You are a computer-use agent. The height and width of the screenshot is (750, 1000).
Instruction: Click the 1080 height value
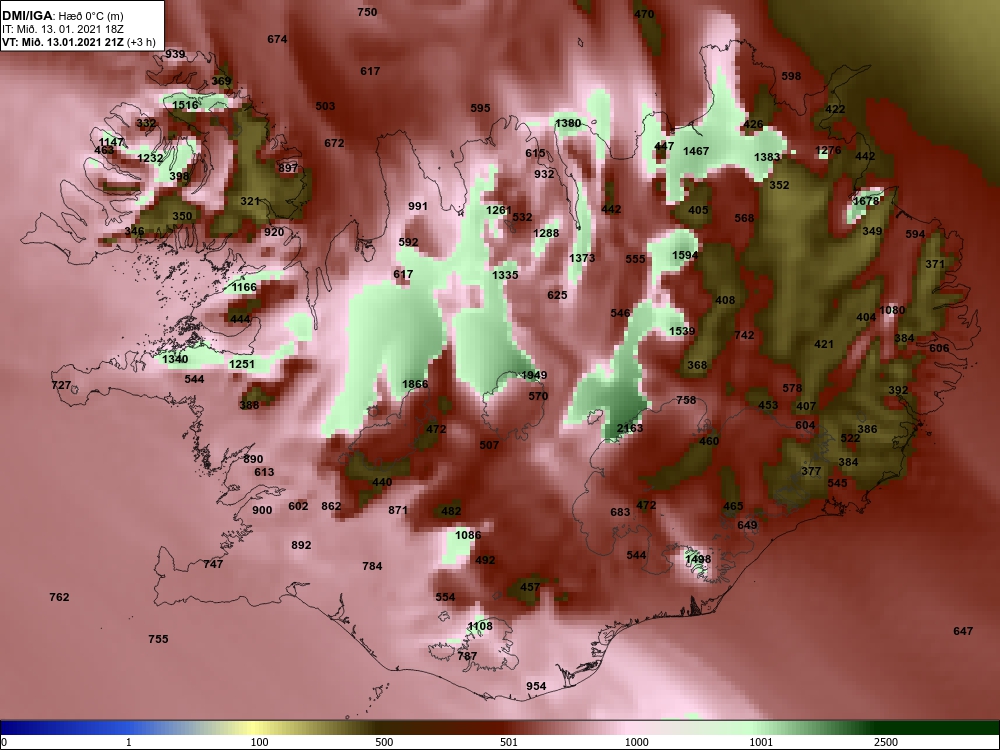click(x=892, y=310)
